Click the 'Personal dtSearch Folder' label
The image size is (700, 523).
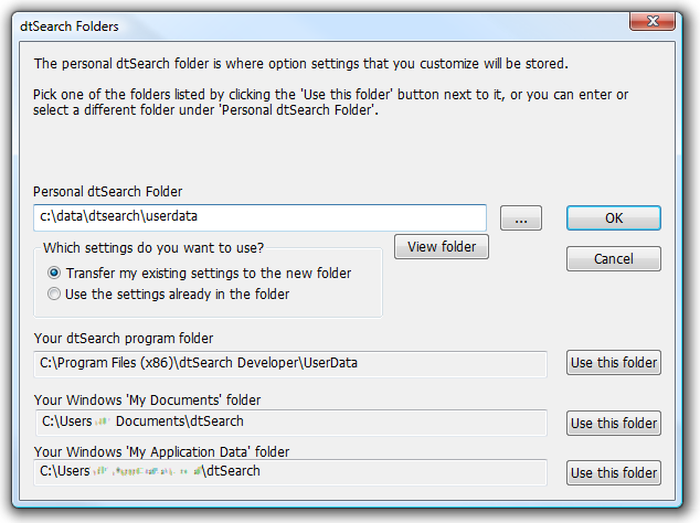pyautogui.click(x=108, y=192)
